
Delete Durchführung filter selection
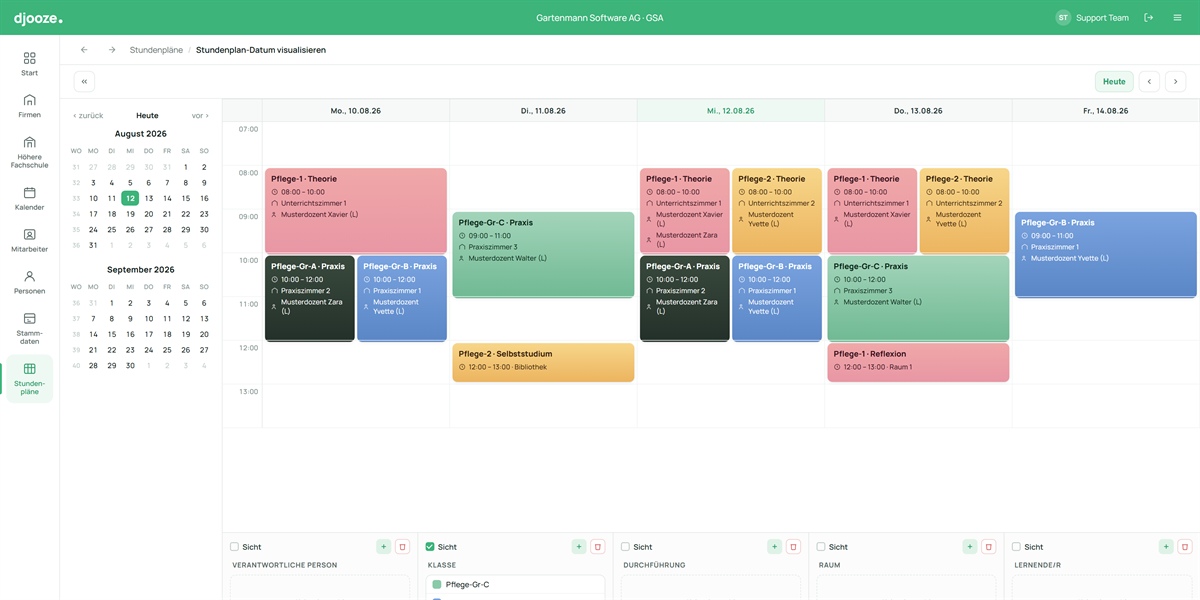[793, 547]
